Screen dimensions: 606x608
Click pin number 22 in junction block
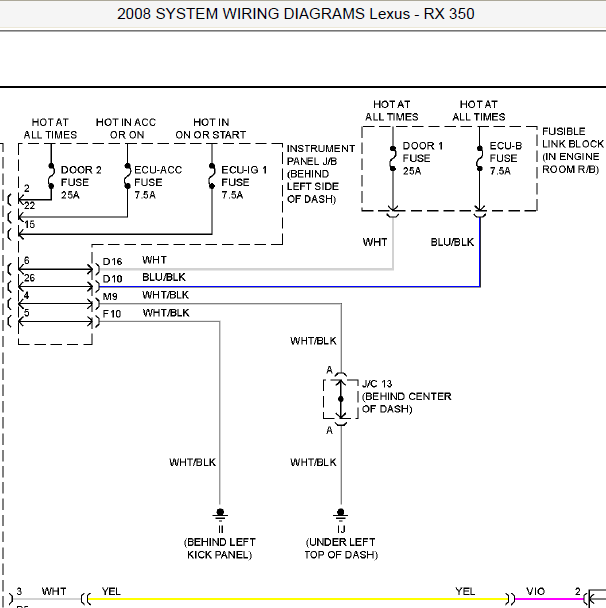pos(29,206)
